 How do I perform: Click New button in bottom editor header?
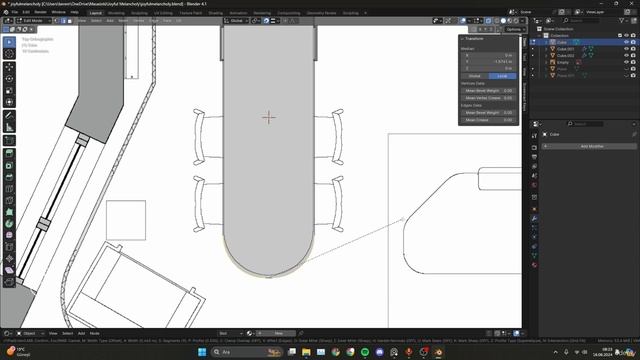click(276, 333)
